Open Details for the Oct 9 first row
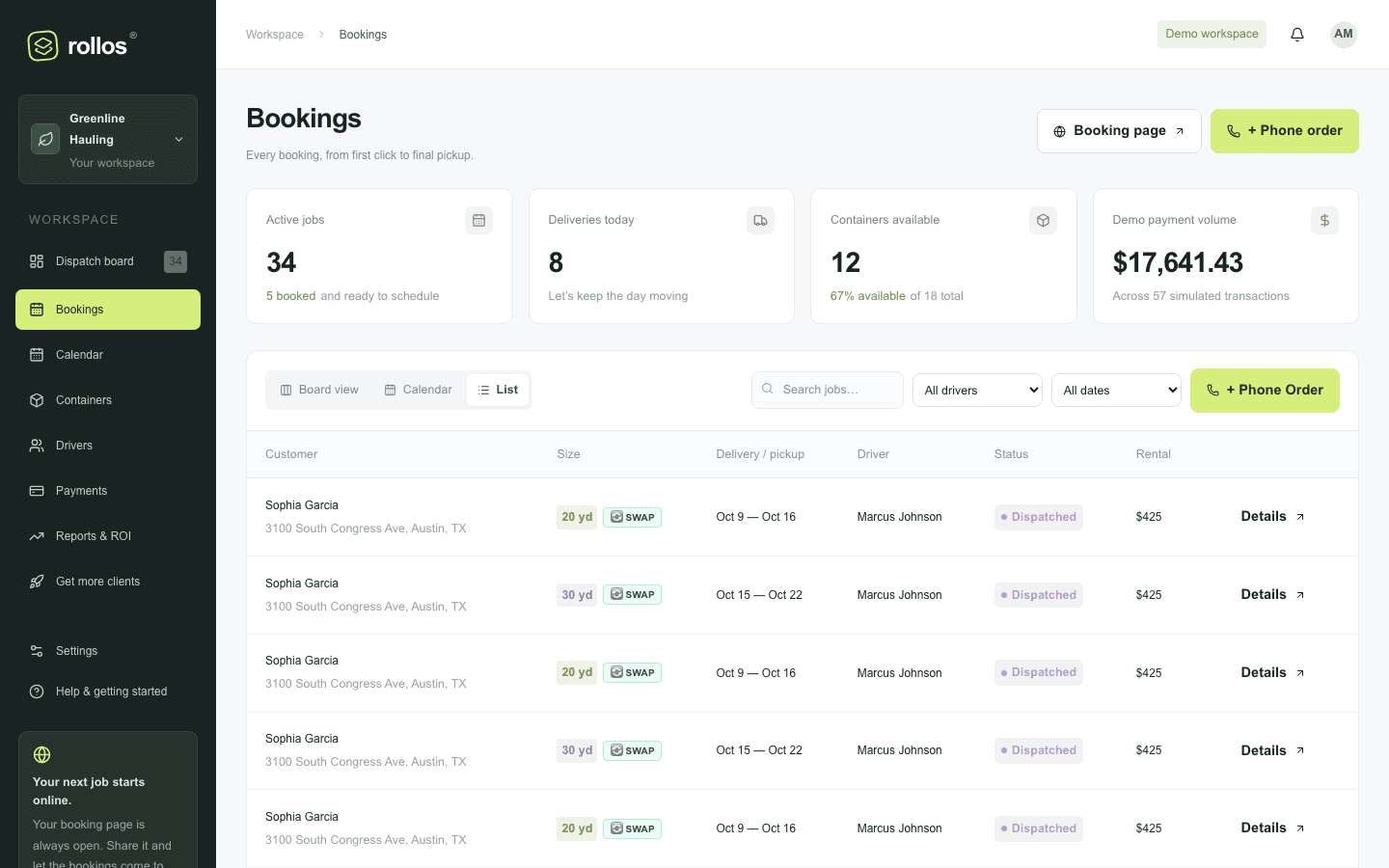The width and height of the screenshot is (1389, 868). [x=1272, y=517]
